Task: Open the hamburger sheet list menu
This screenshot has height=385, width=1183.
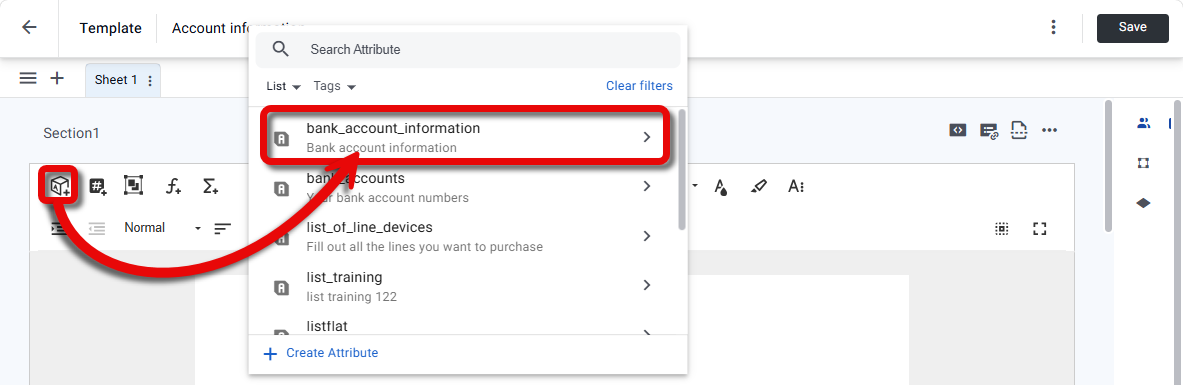Action: [x=28, y=79]
